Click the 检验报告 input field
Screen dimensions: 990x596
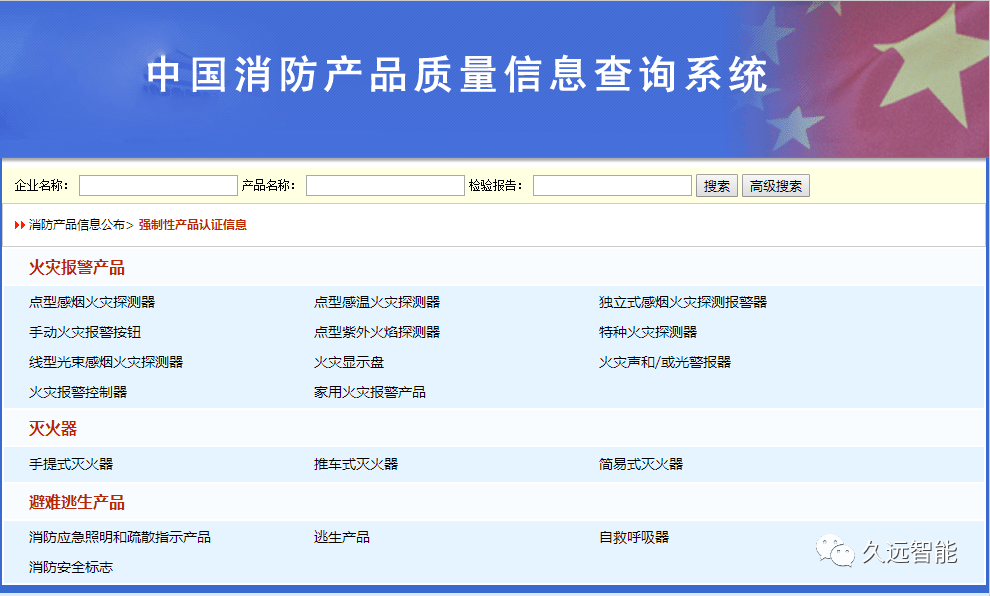pyautogui.click(x=612, y=186)
